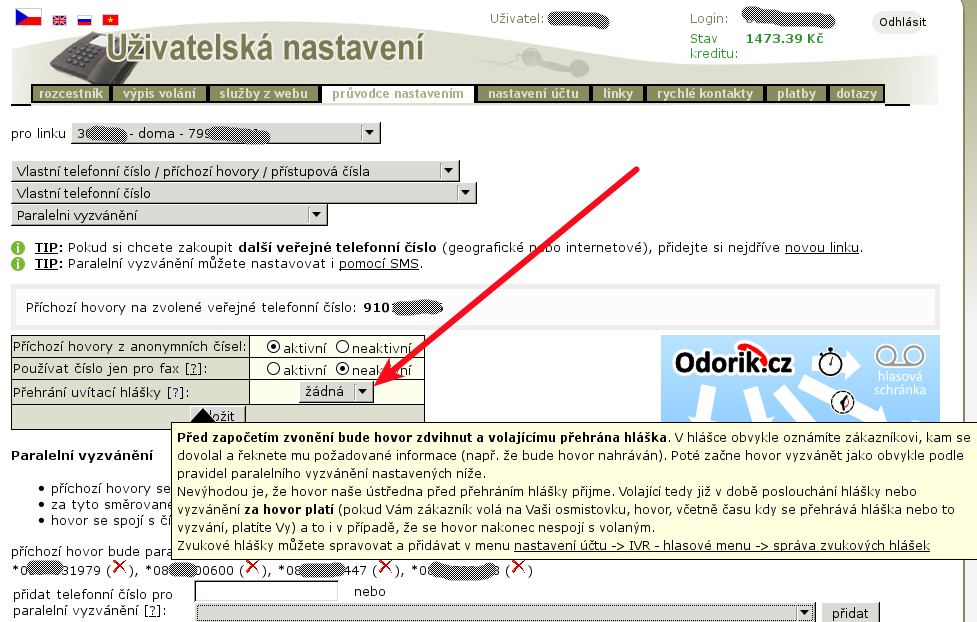Open the žádná greeting message dropdown
977x622 pixels.
pos(336,392)
